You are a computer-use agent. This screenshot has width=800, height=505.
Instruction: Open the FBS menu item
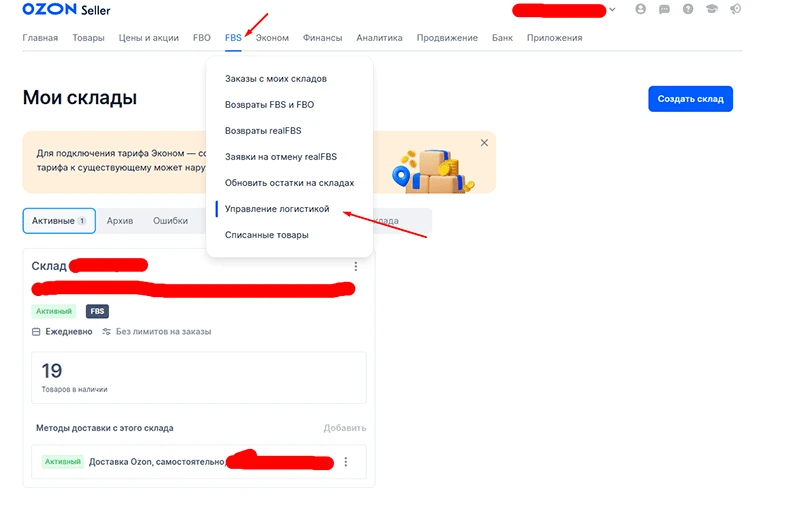(x=233, y=38)
